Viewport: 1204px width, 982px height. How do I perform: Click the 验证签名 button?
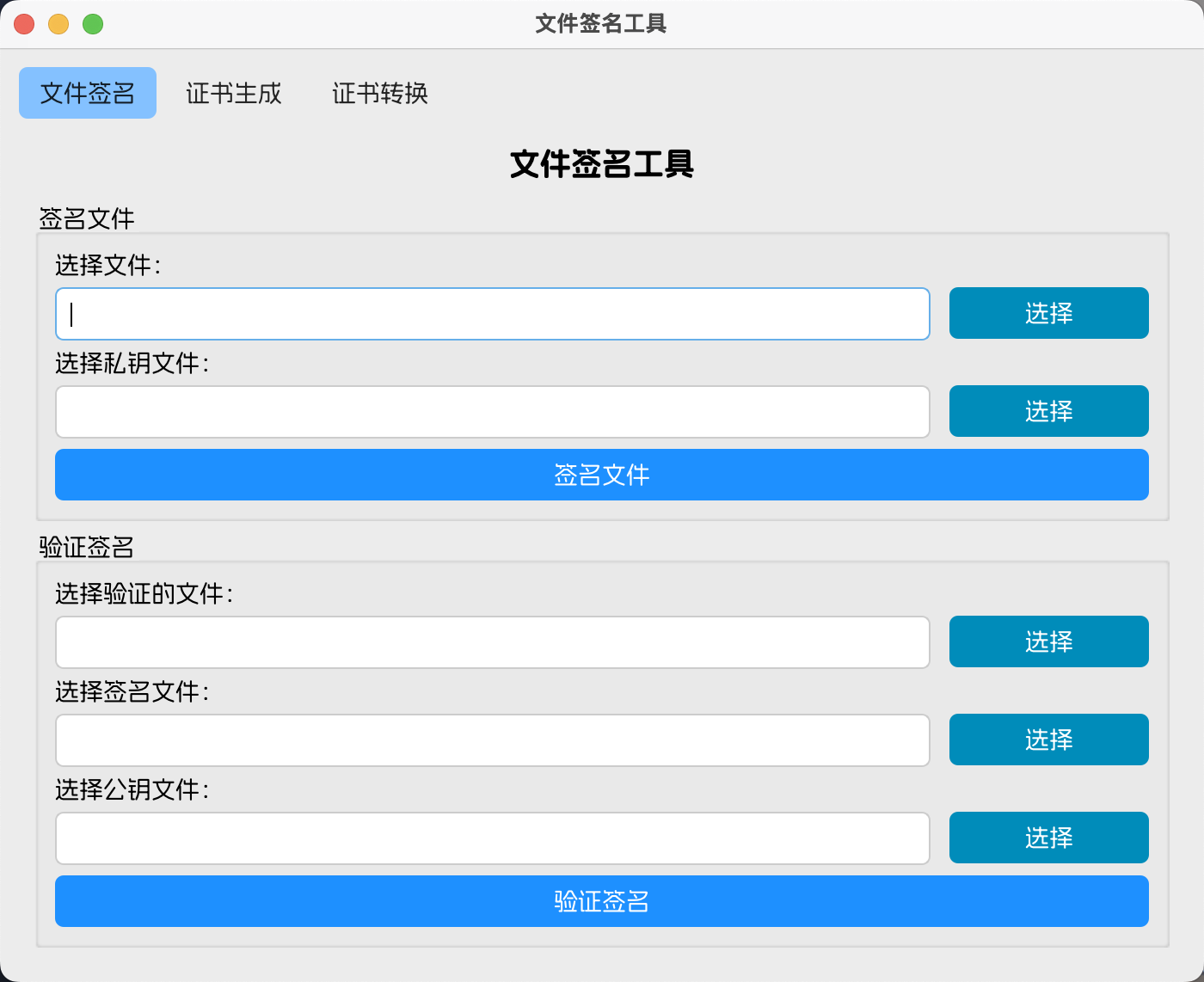[602, 901]
